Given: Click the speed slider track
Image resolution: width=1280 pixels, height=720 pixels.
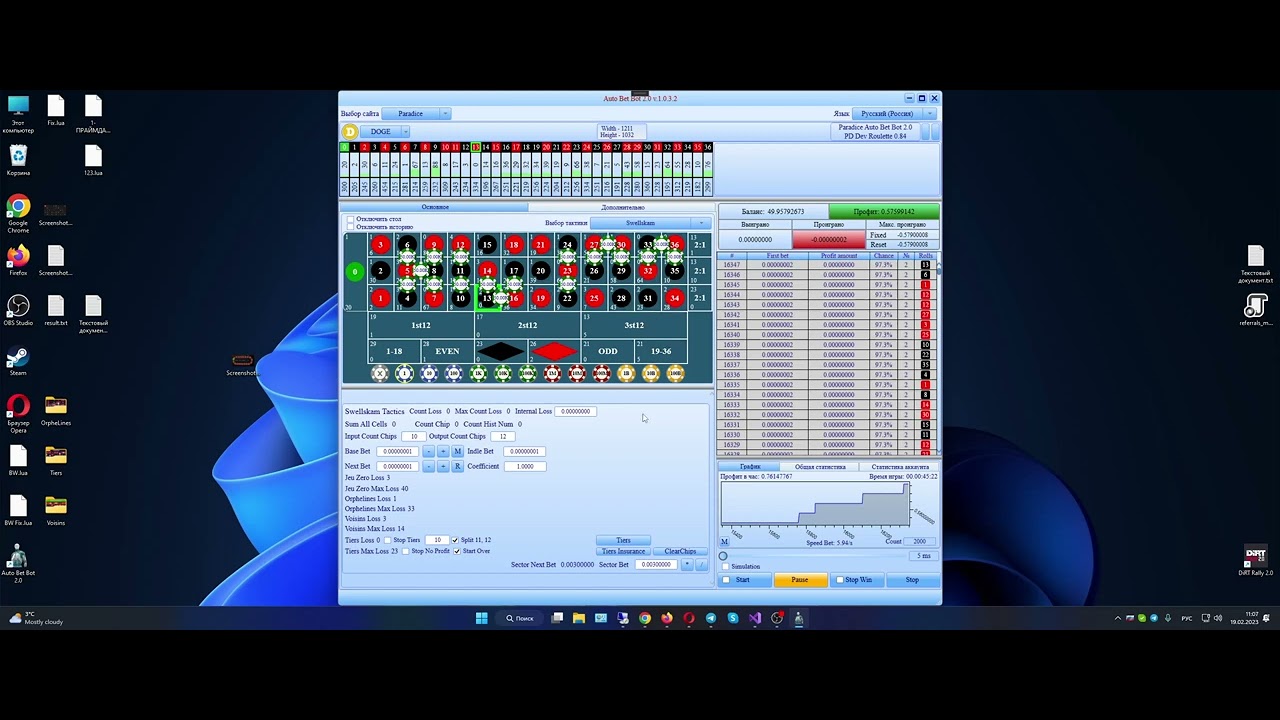Looking at the screenshot, I should tap(815, 556).
